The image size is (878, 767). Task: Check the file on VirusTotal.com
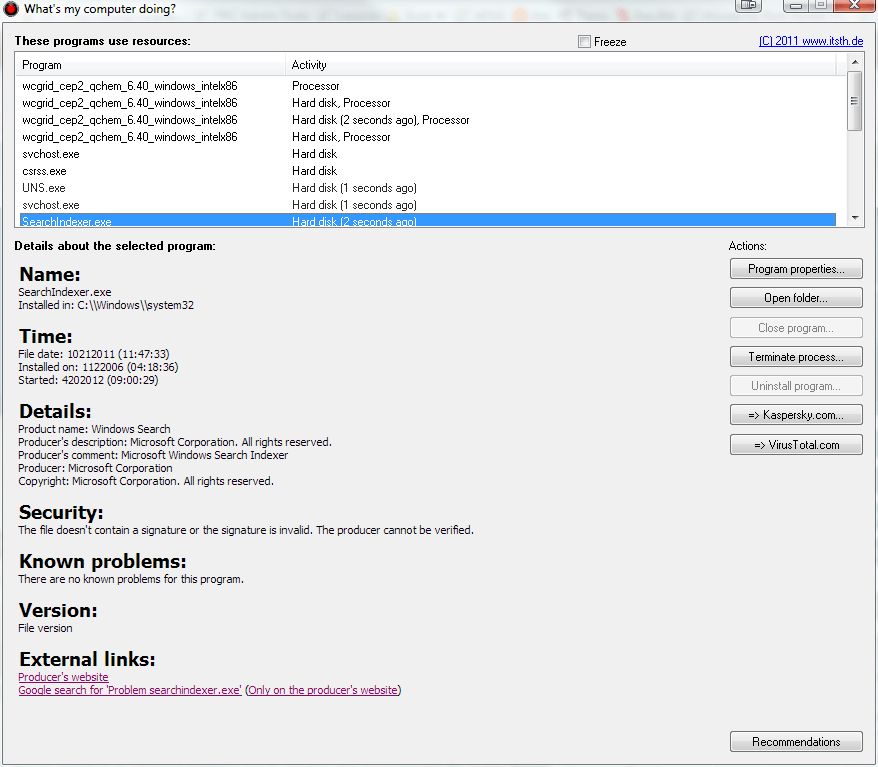(x=796, y=445)
